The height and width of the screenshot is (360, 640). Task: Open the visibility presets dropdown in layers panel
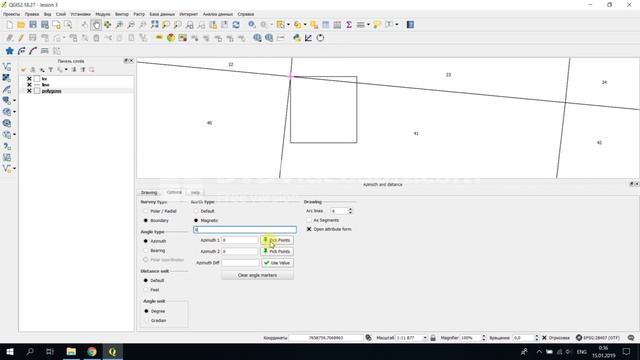coord(66,70)
